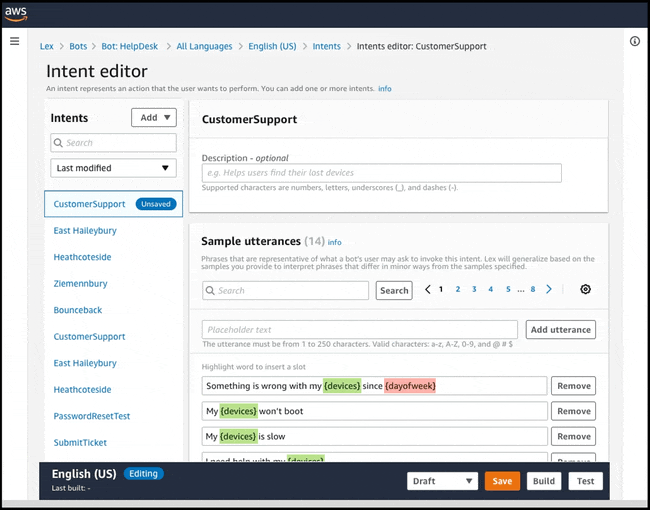Open English (US) breadcrumb

coord(272,46)
